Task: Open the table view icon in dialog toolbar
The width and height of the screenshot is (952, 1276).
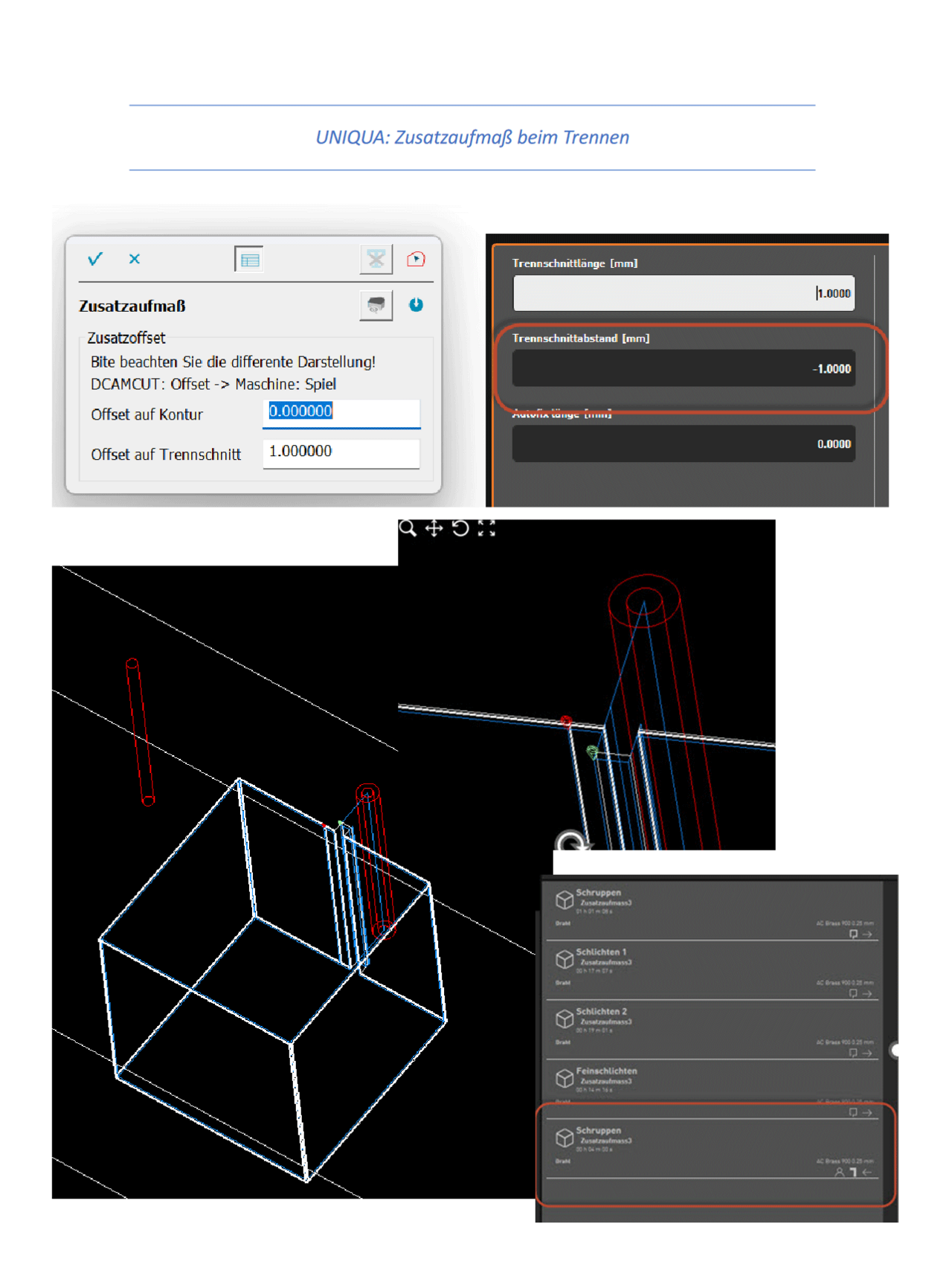Action: pos(249,260)
